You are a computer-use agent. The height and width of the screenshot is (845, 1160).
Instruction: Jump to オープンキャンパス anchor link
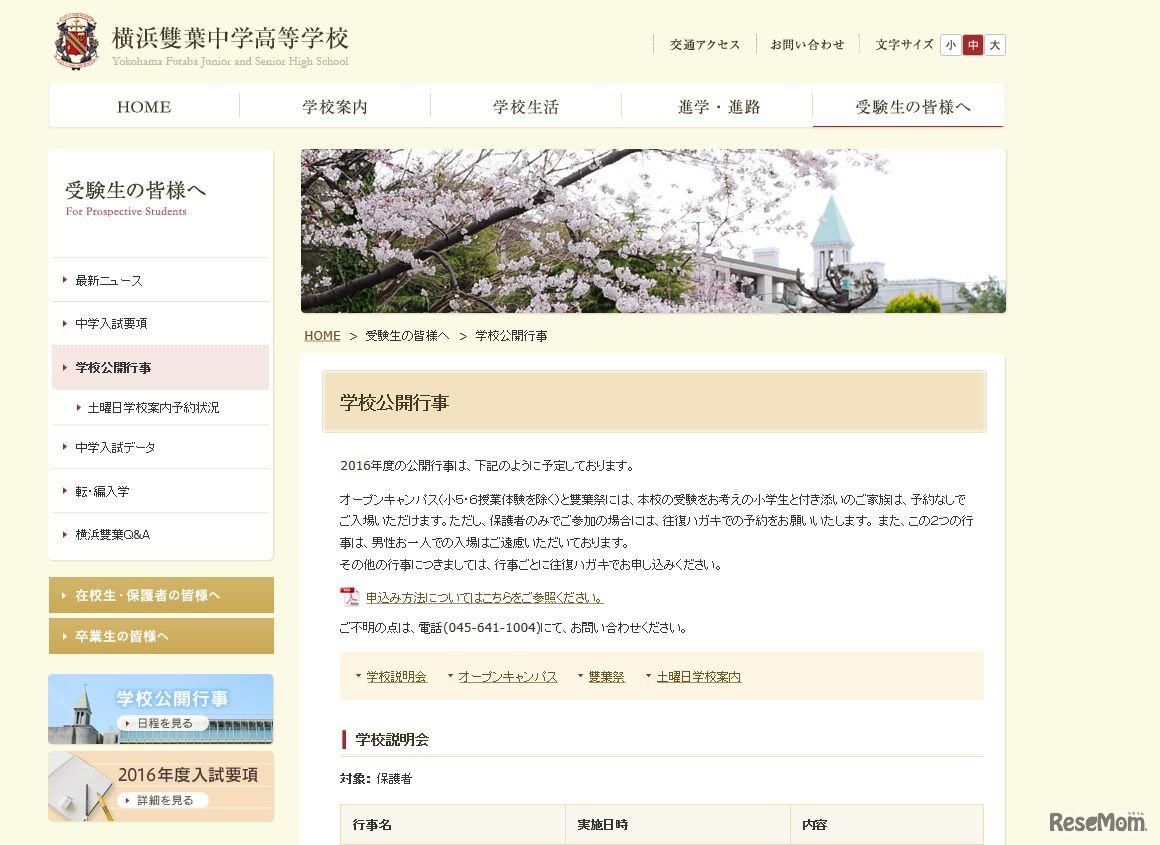coord(508,676)
